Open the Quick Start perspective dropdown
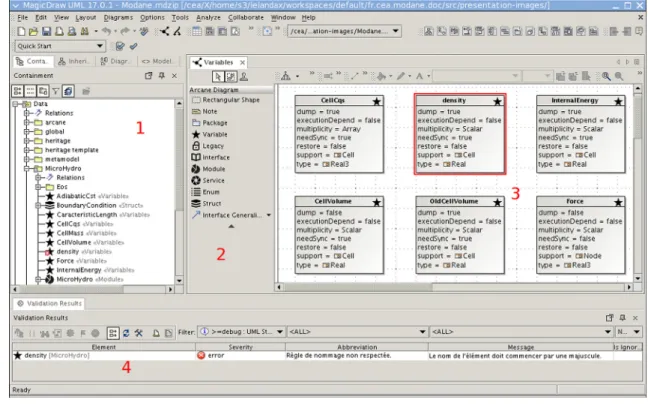Image resolution: width=648 pixels, height=406 pixels. [x=100, y=46]
